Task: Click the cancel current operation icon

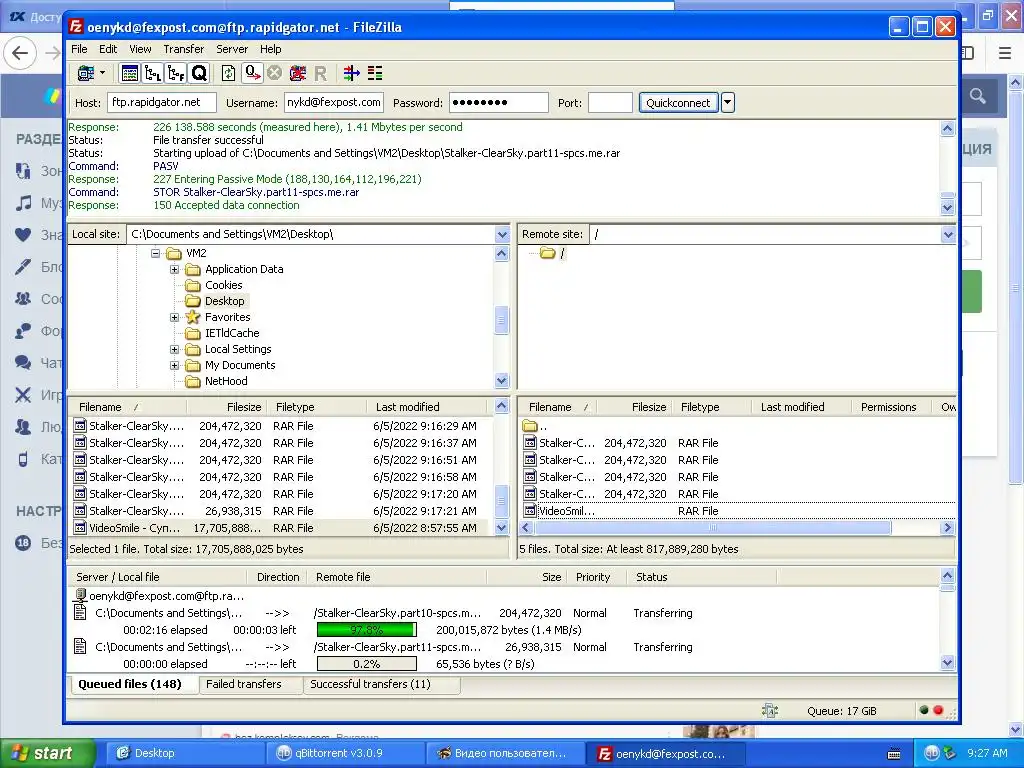Action: pos(274,73)
